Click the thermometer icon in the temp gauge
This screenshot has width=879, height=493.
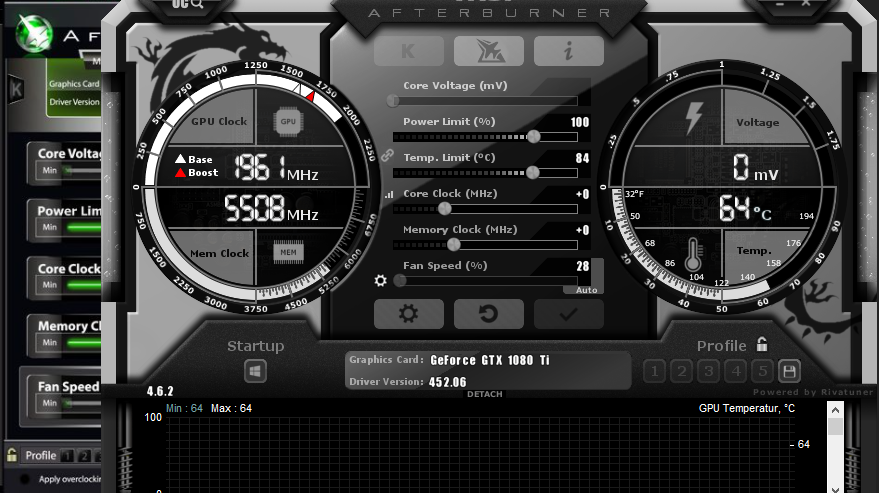click(x=693, y=254)
